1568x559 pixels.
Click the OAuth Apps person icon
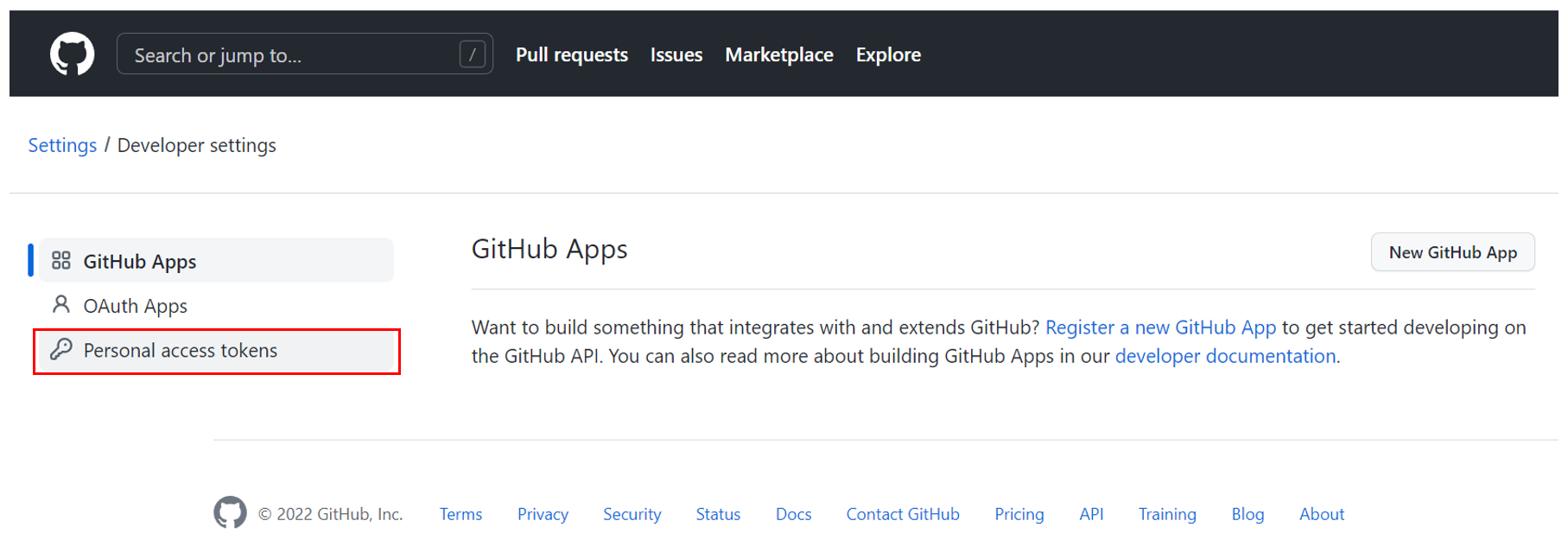pos(60,304)
